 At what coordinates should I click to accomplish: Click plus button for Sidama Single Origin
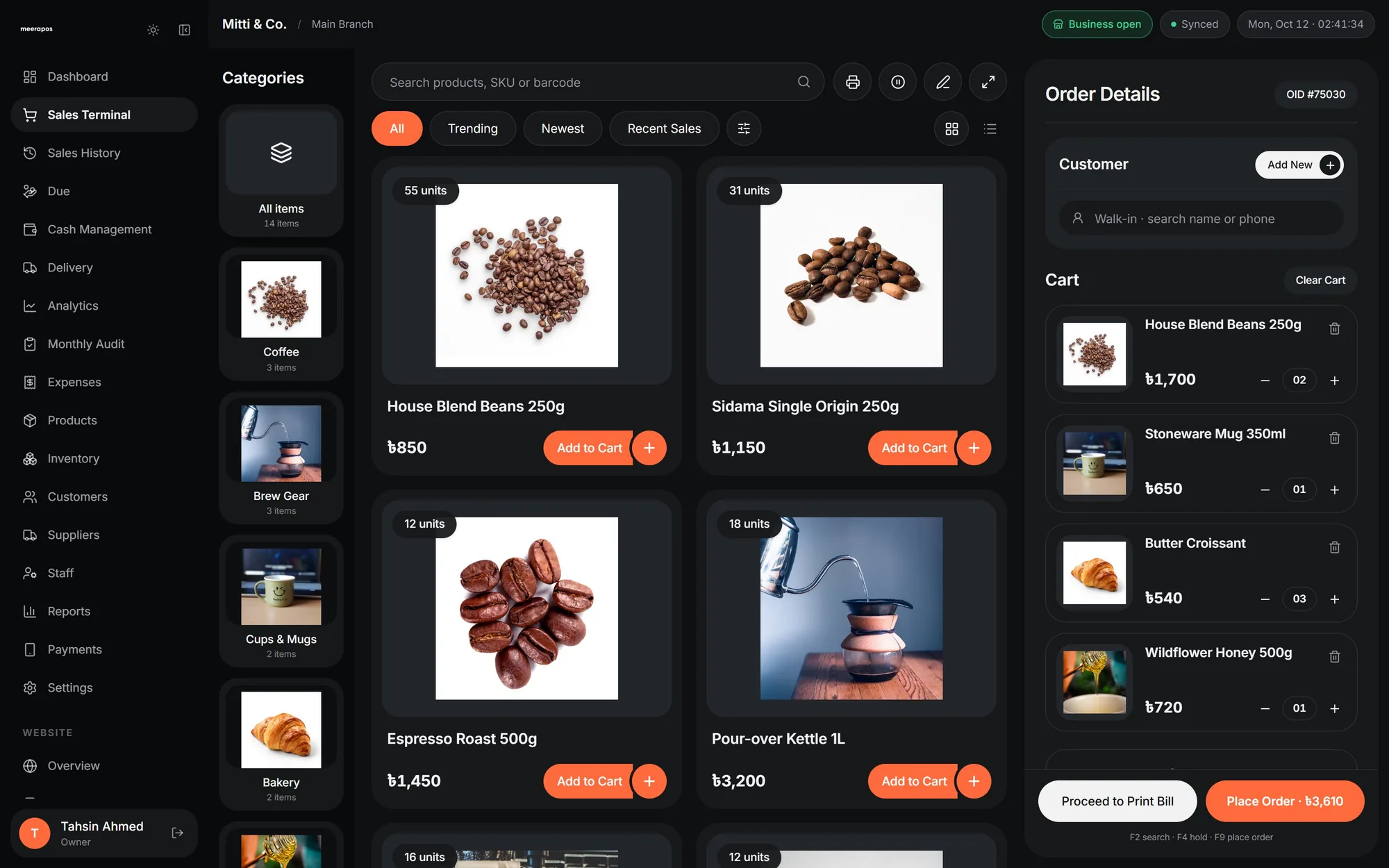click(x=974, y=448)
